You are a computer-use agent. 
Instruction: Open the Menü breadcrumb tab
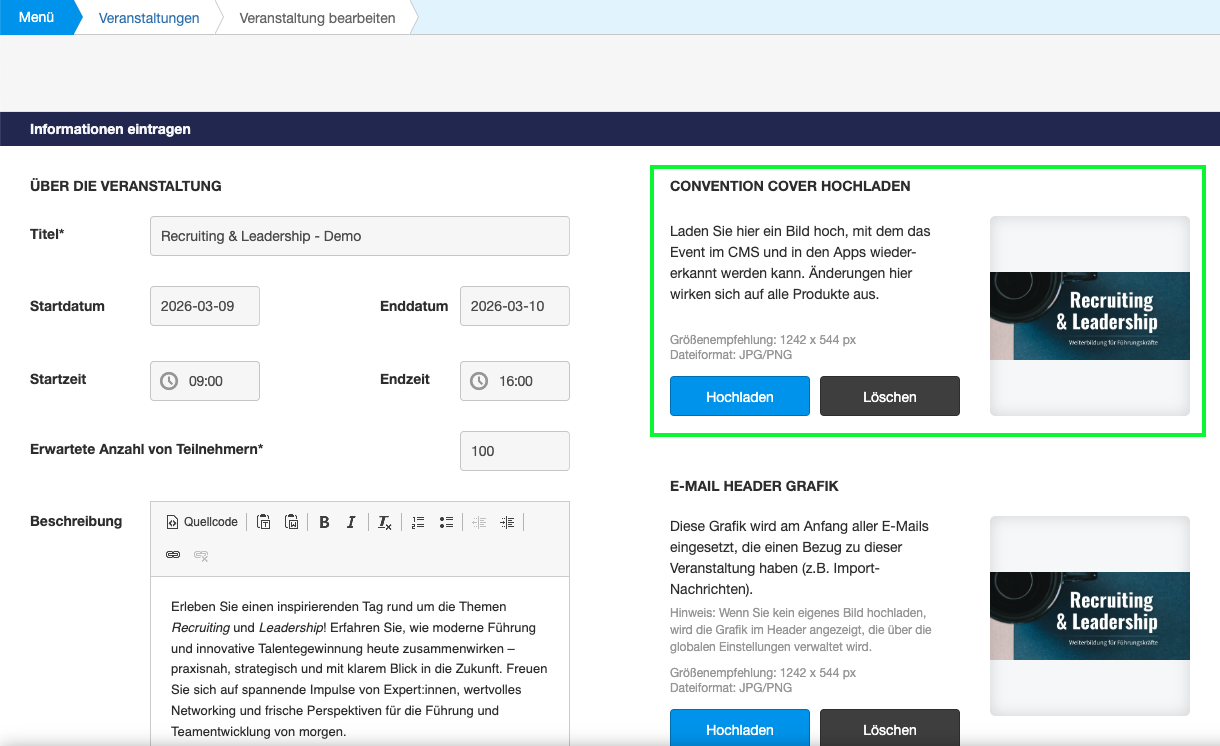[x=37, y=17]
